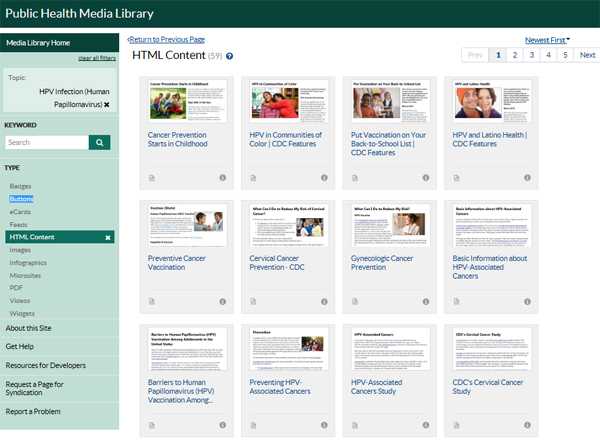Click the Next page button
The image size is (600, 446).
click(586, 55)
